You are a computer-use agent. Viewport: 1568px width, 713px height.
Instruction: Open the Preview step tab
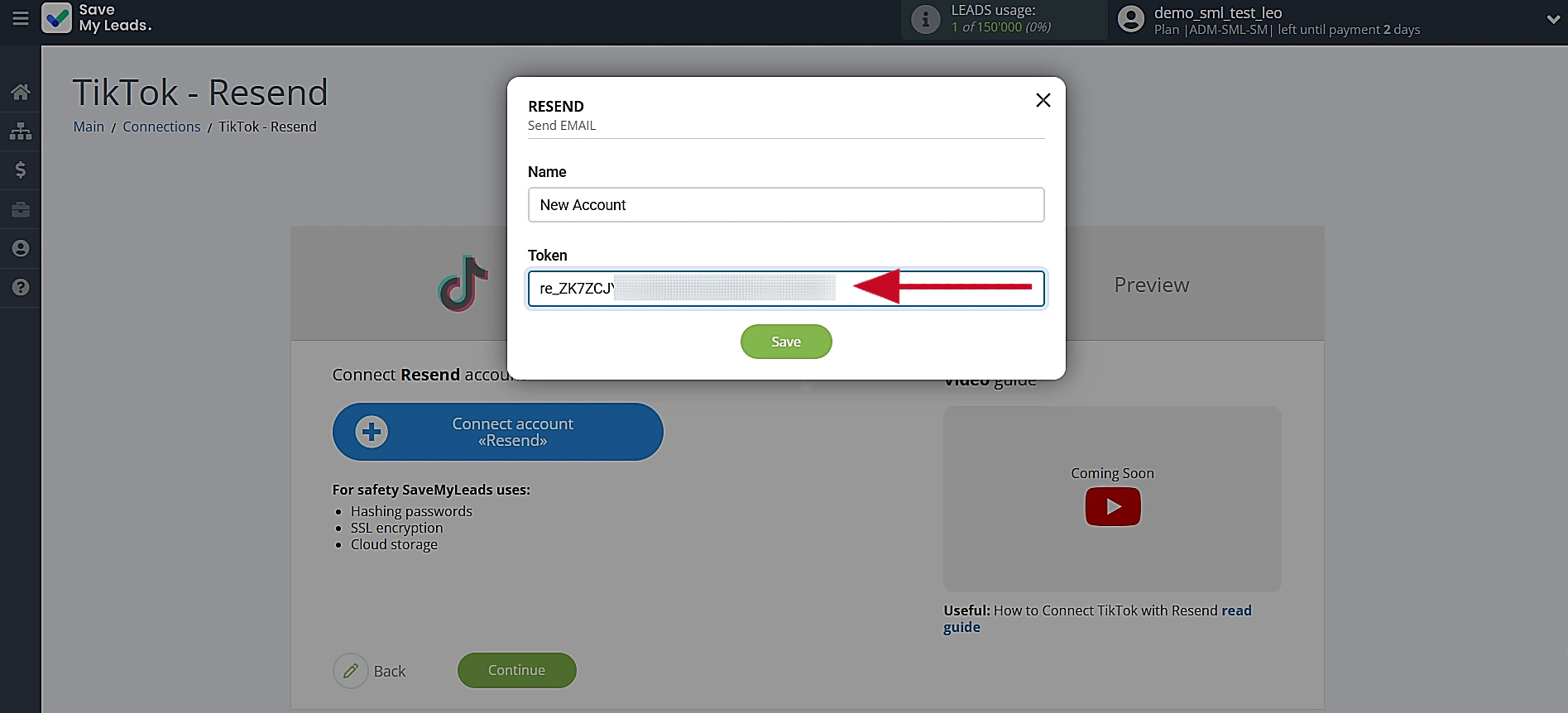coord(1151,285)
